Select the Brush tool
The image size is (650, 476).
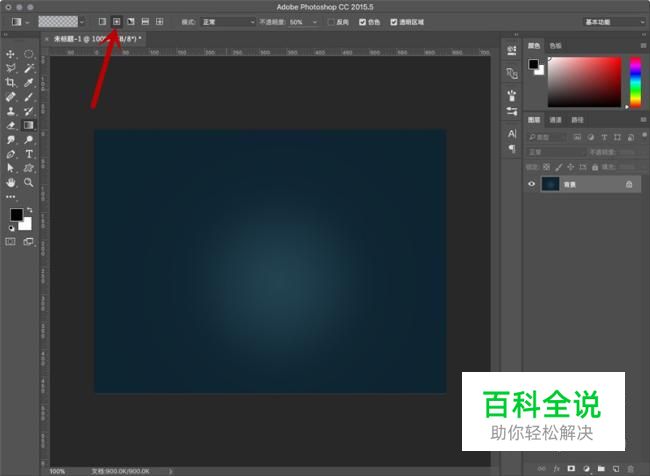tap(29, 97)
